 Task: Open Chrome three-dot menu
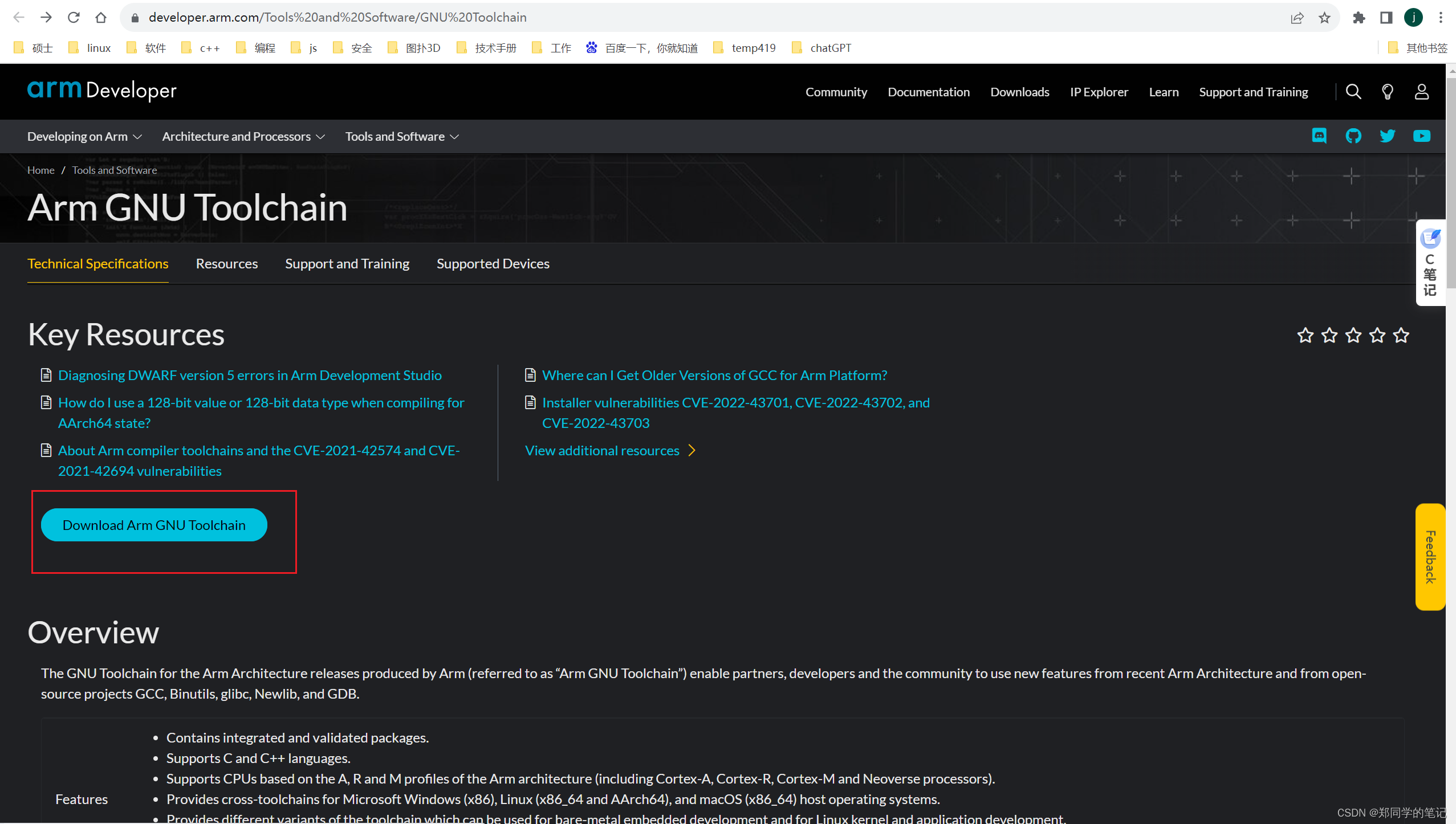1441,18
